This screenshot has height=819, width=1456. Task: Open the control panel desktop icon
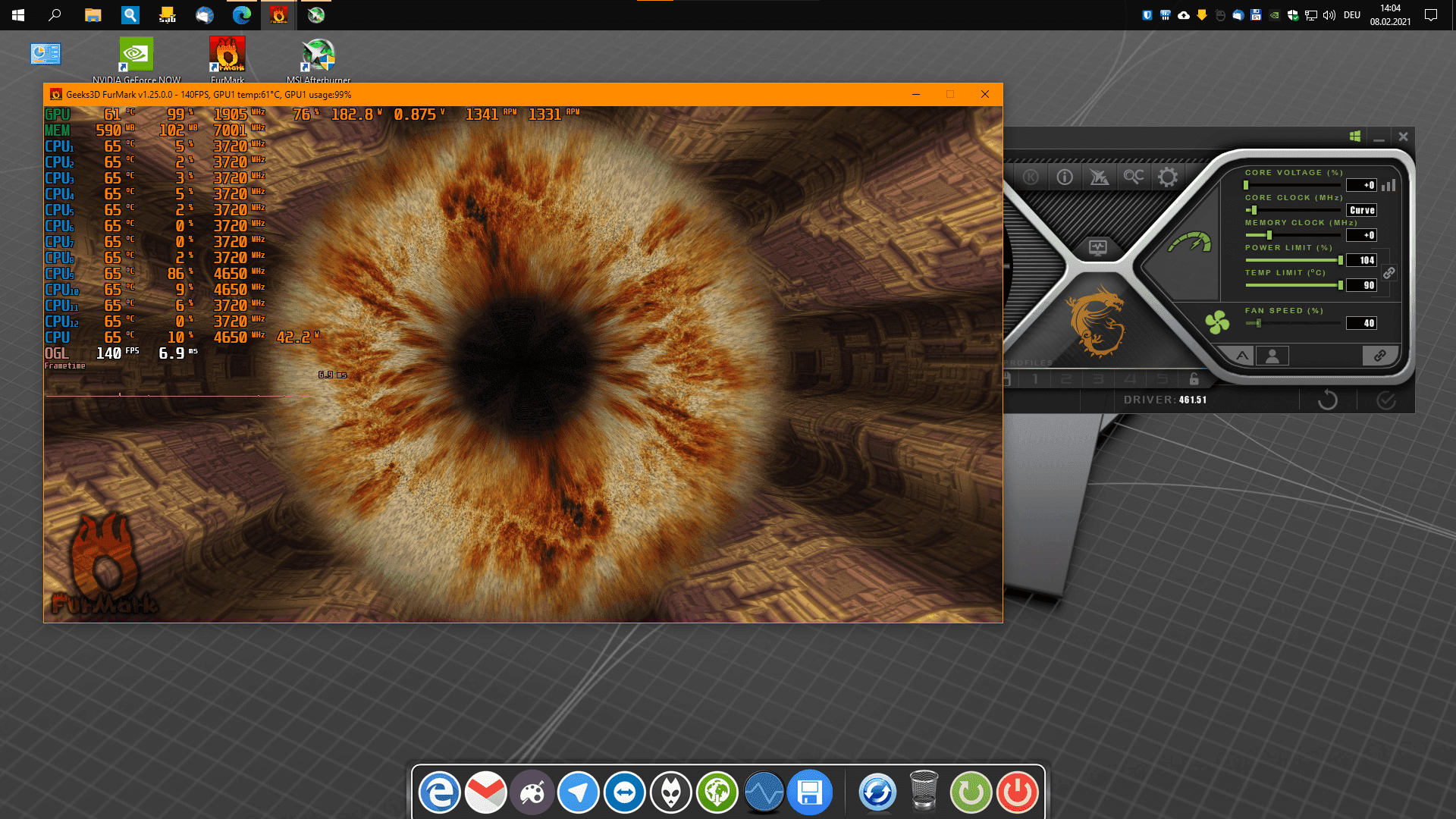pyautogui.click(x=45, y=54)
